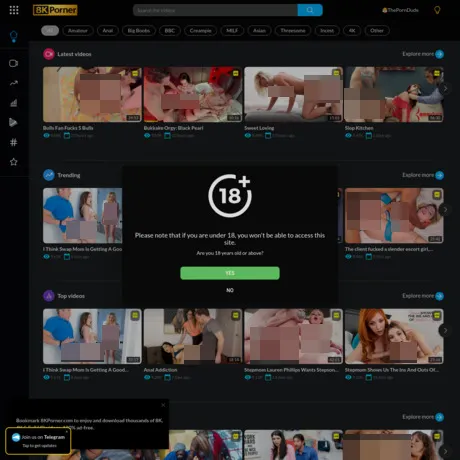Open the bar chart sidebar icon
The height and width of the screenshot is (460, 460).
(13, 103)
